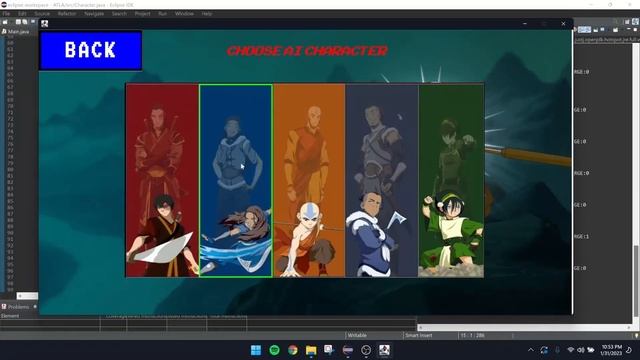The image size is (640, 360).
Task: Open Eclipse IDE from the taskbar
Action: (348, 350)
